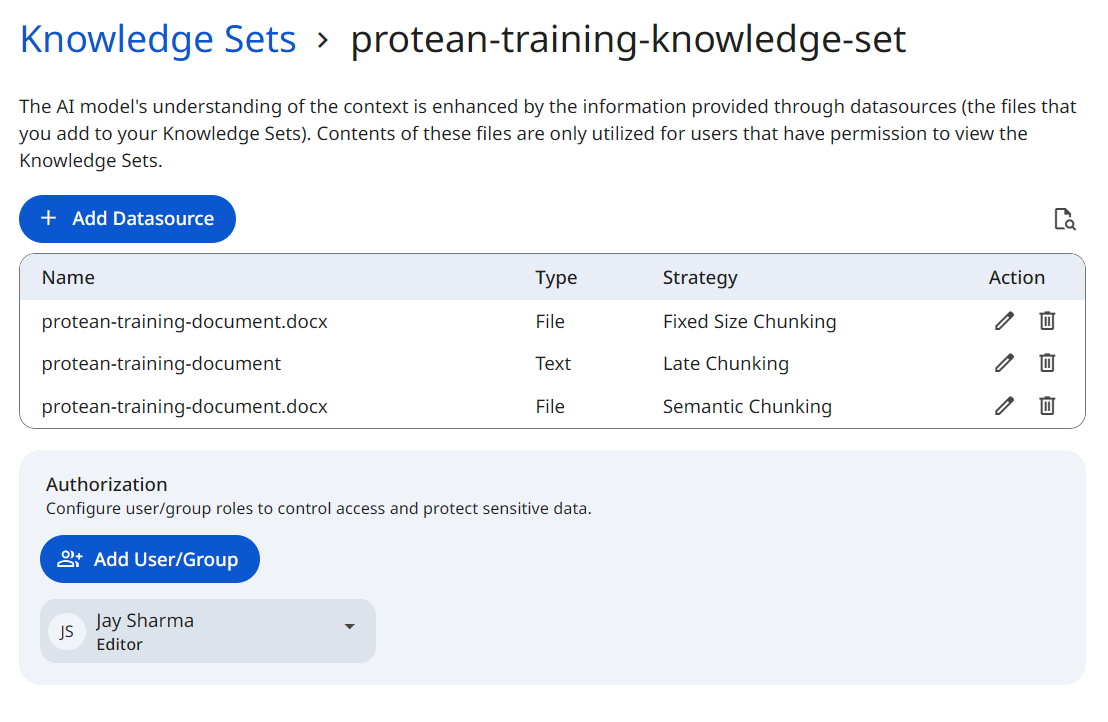Click the Type column header
The image size is (1108, 722).
pos(556,278)
